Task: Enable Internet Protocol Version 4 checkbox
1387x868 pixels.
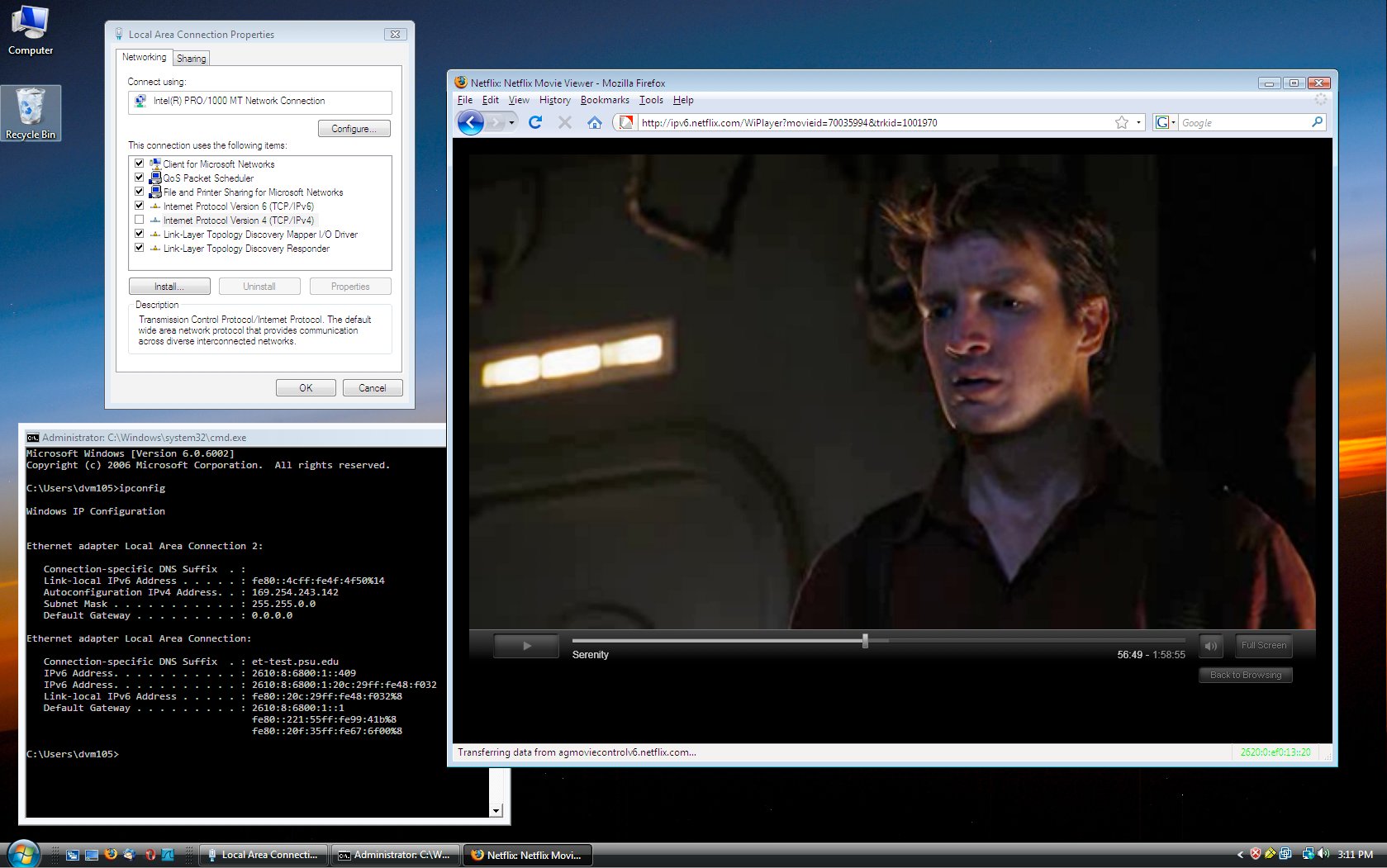Action: [x=139, y=220]
